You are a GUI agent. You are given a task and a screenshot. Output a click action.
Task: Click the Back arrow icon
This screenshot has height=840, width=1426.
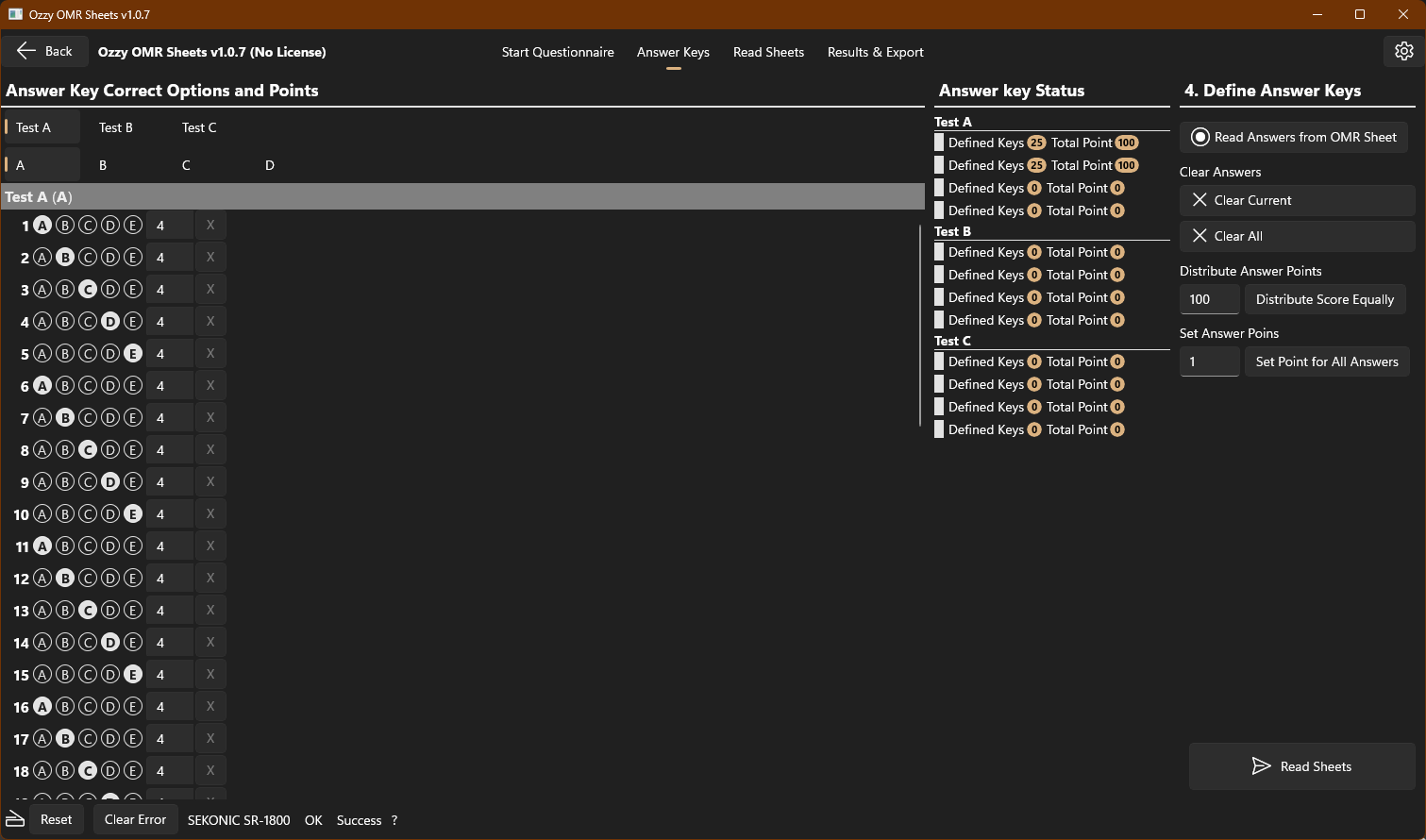point(27,50)
